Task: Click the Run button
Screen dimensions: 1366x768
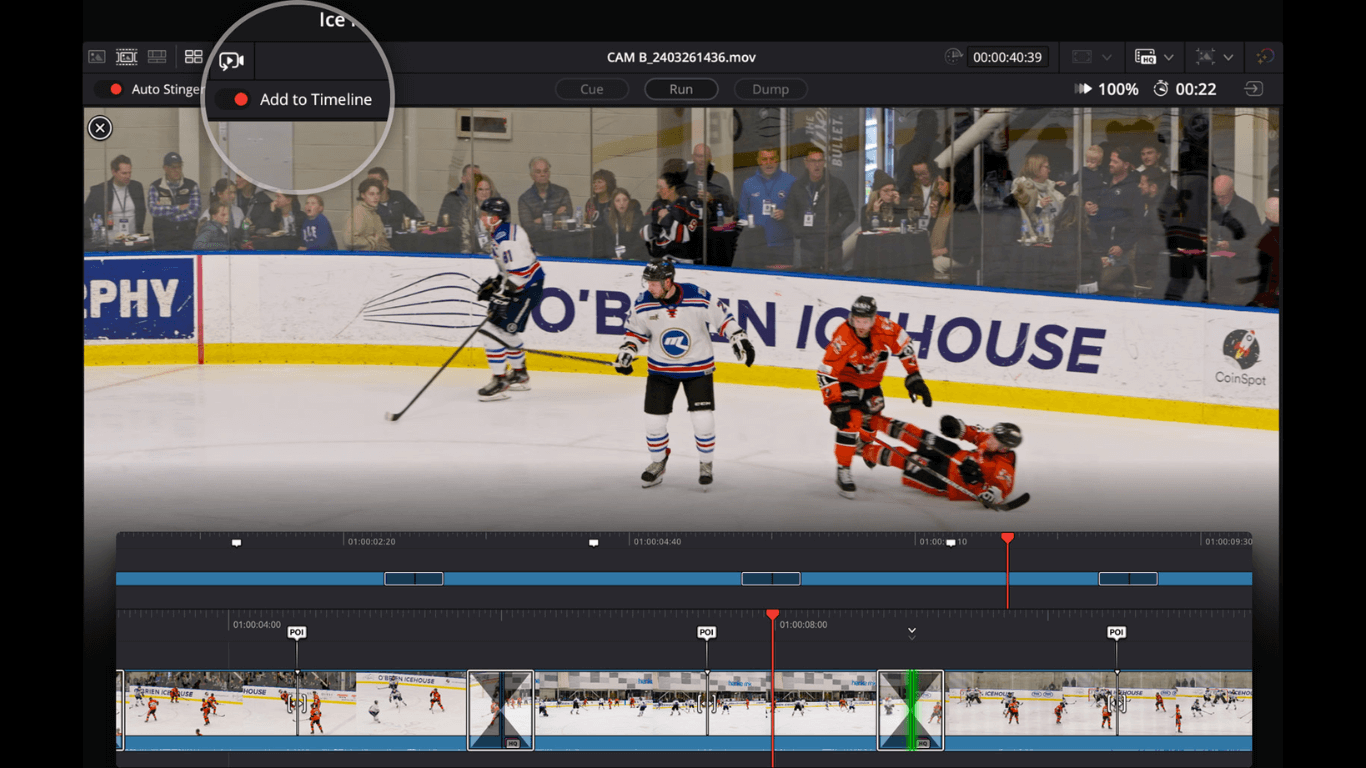Action: click(681, 89)
